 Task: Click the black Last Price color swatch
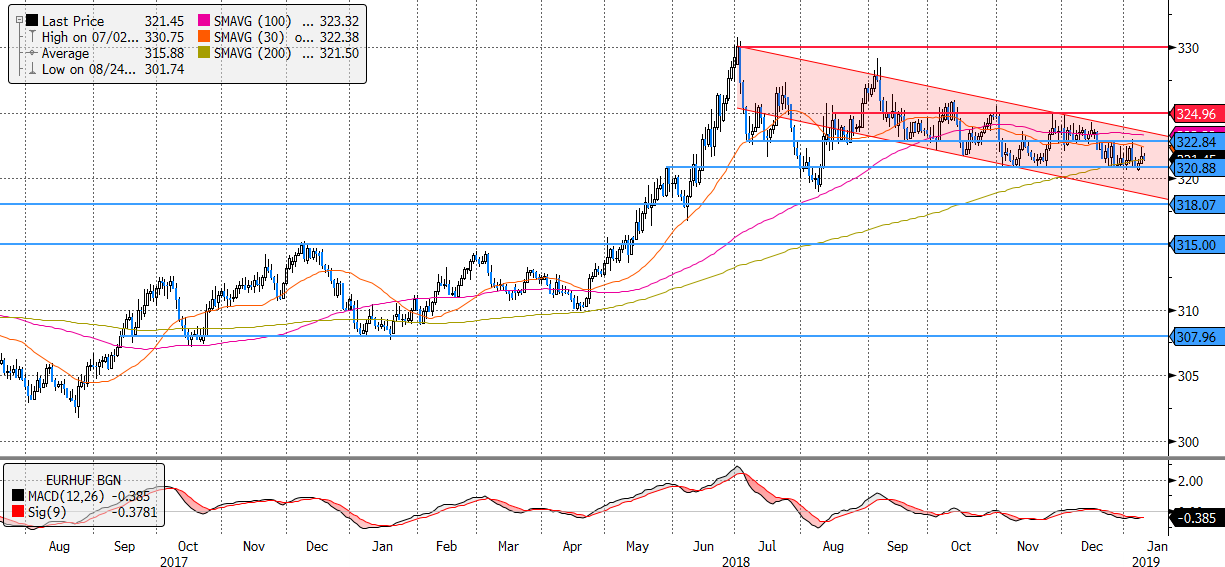click(x=33, y=20)
